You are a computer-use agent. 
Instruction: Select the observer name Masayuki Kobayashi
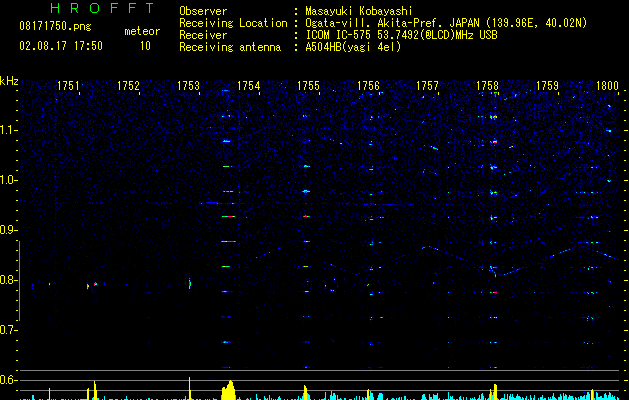(359, 11)
